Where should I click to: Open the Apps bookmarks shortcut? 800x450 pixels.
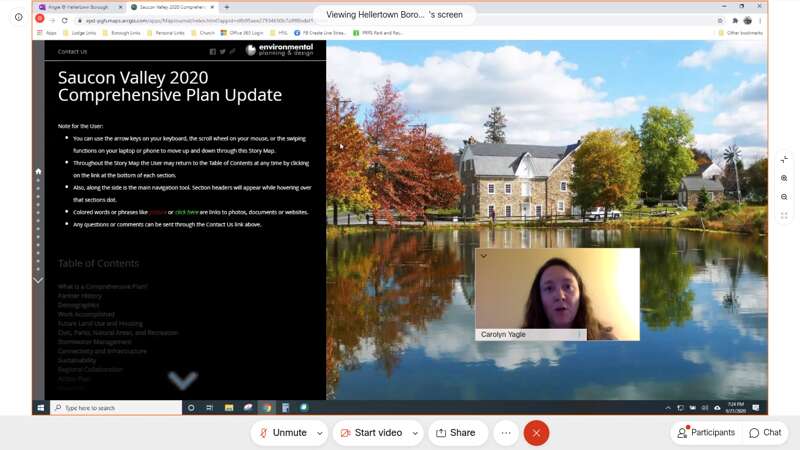[x=47, y=33]
